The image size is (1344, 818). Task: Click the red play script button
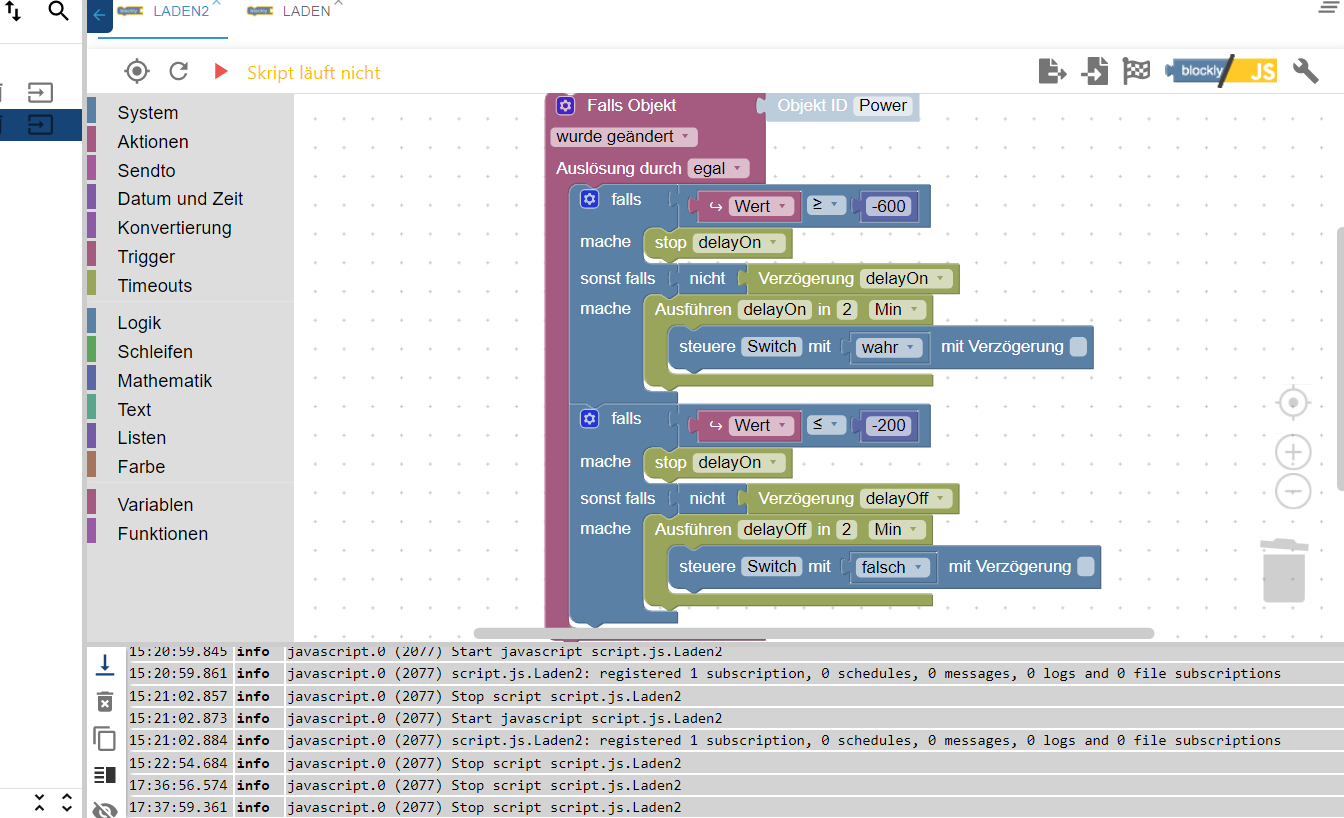tap(221, 71)
